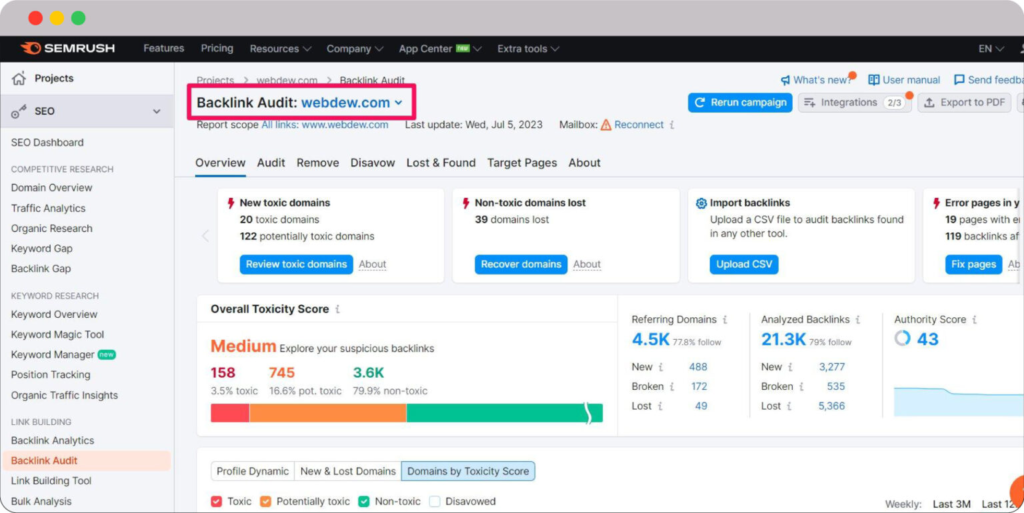Click the Recover domains button
Viewport: 1024px width, 513px height.
521,264
